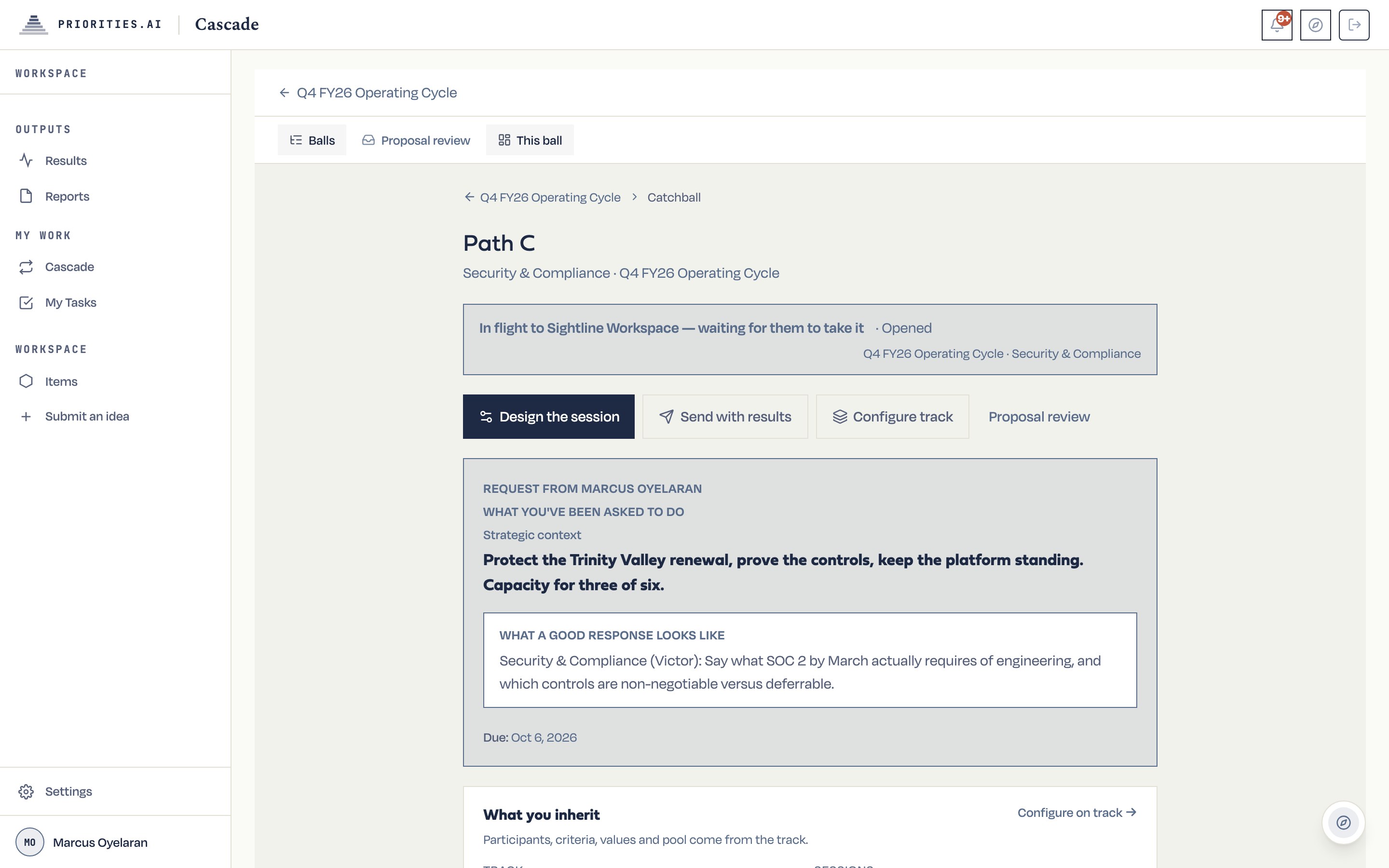Open the floating compass helper button

coord(1343,823)
